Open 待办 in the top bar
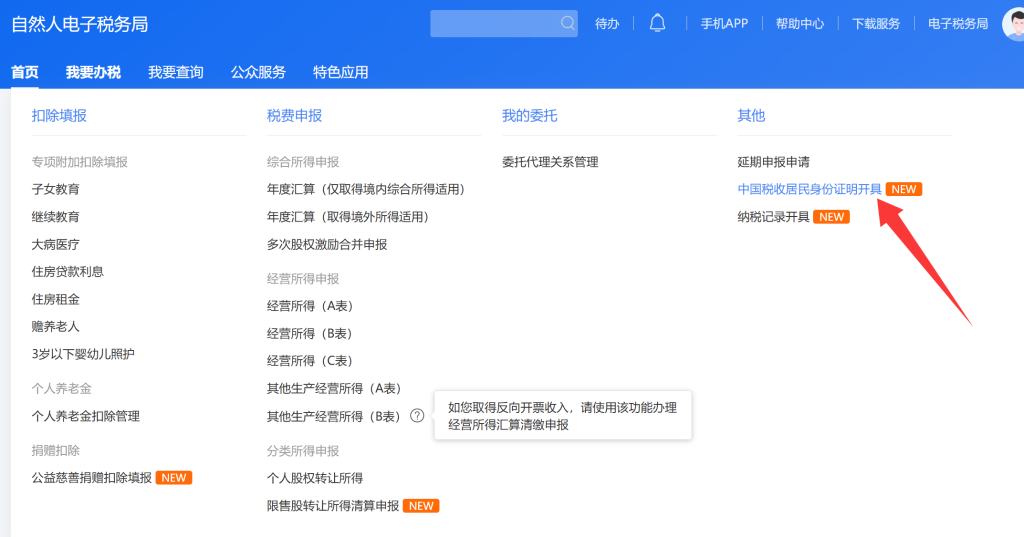Viewport: 1024px width, 537px height. (x=607, y=24)
